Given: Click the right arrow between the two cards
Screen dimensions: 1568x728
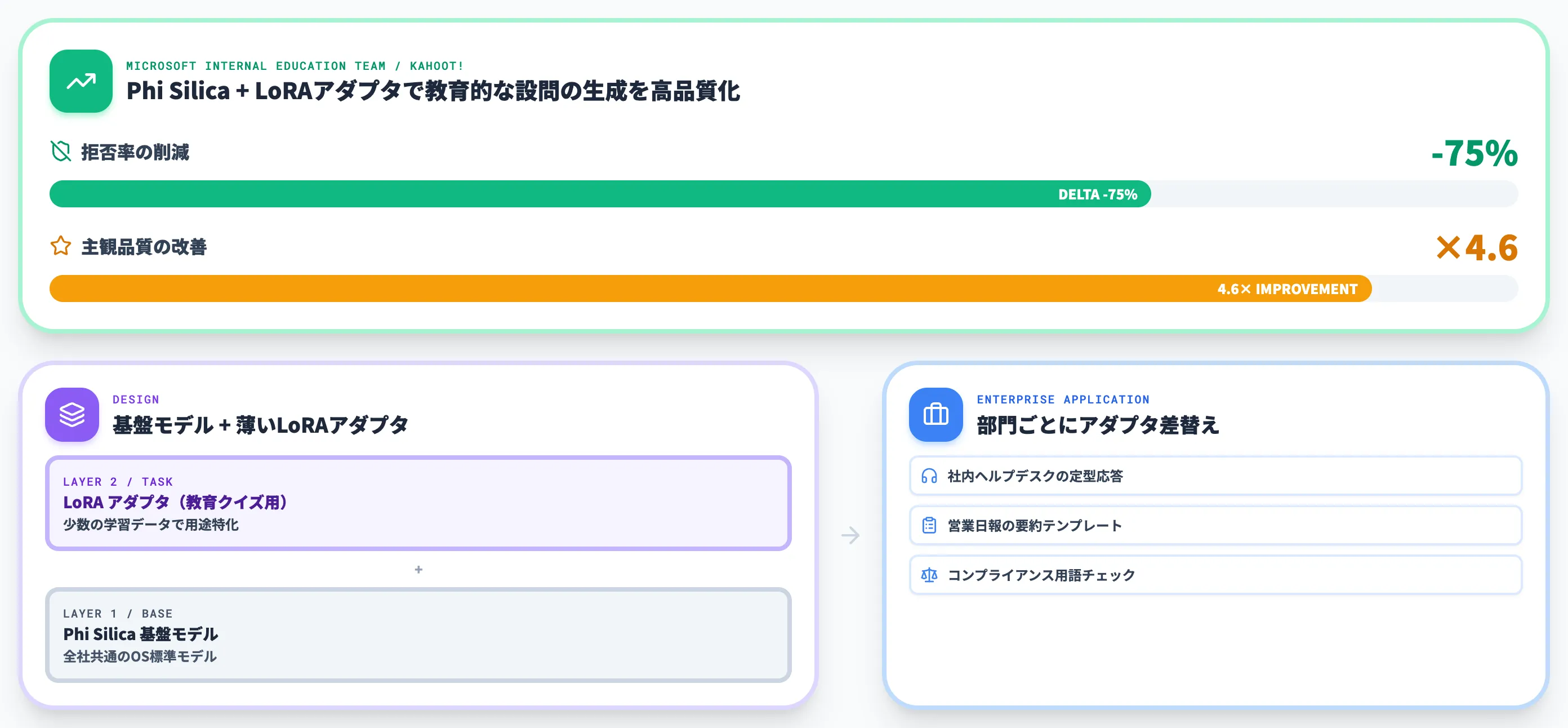Looking at the screenshot, I should pyautogui.click(x=850, y=535).
